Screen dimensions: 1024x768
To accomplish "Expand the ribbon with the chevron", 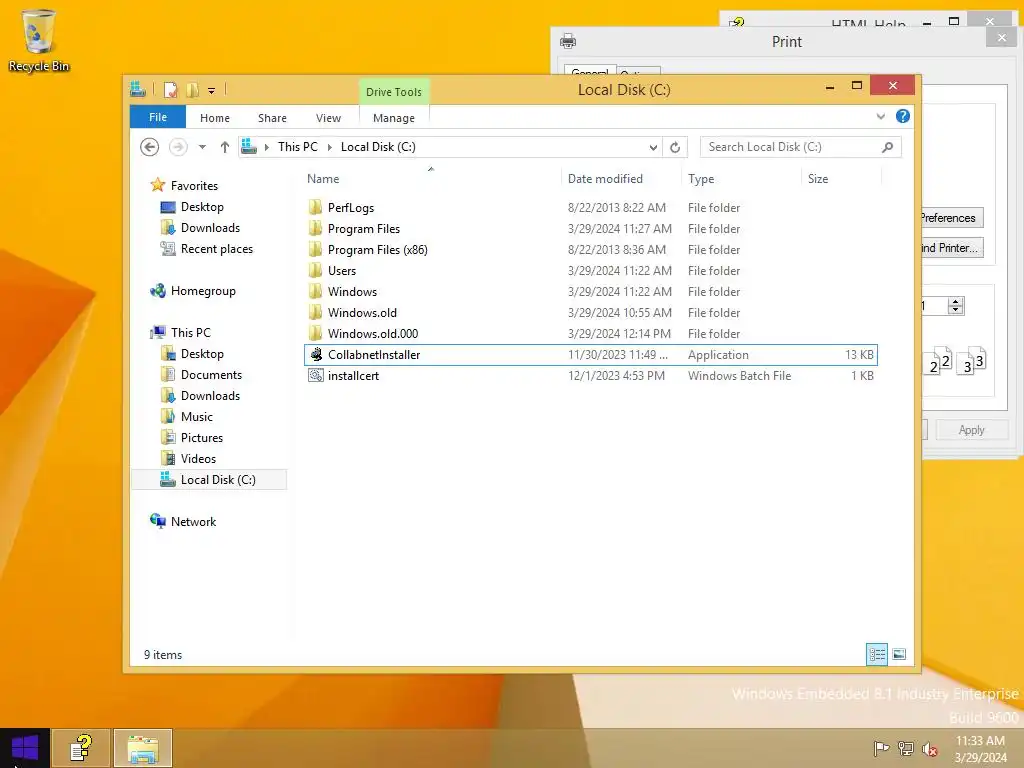I will click(881, 116).
